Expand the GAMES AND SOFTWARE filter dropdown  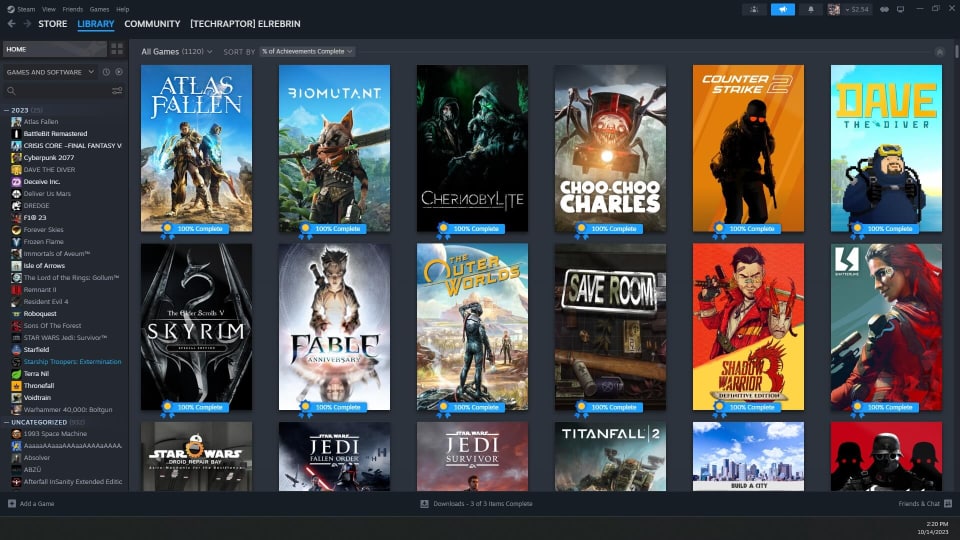tap(50, 72)
